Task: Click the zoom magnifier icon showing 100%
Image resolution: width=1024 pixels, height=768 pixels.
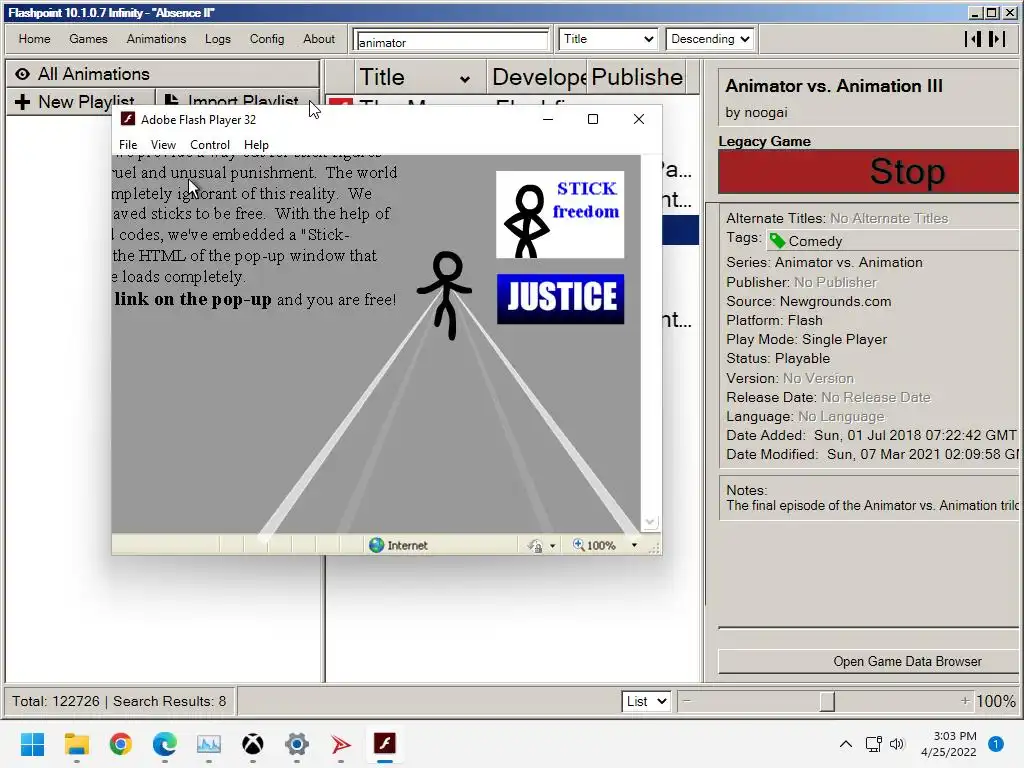Action: point(578,545)
